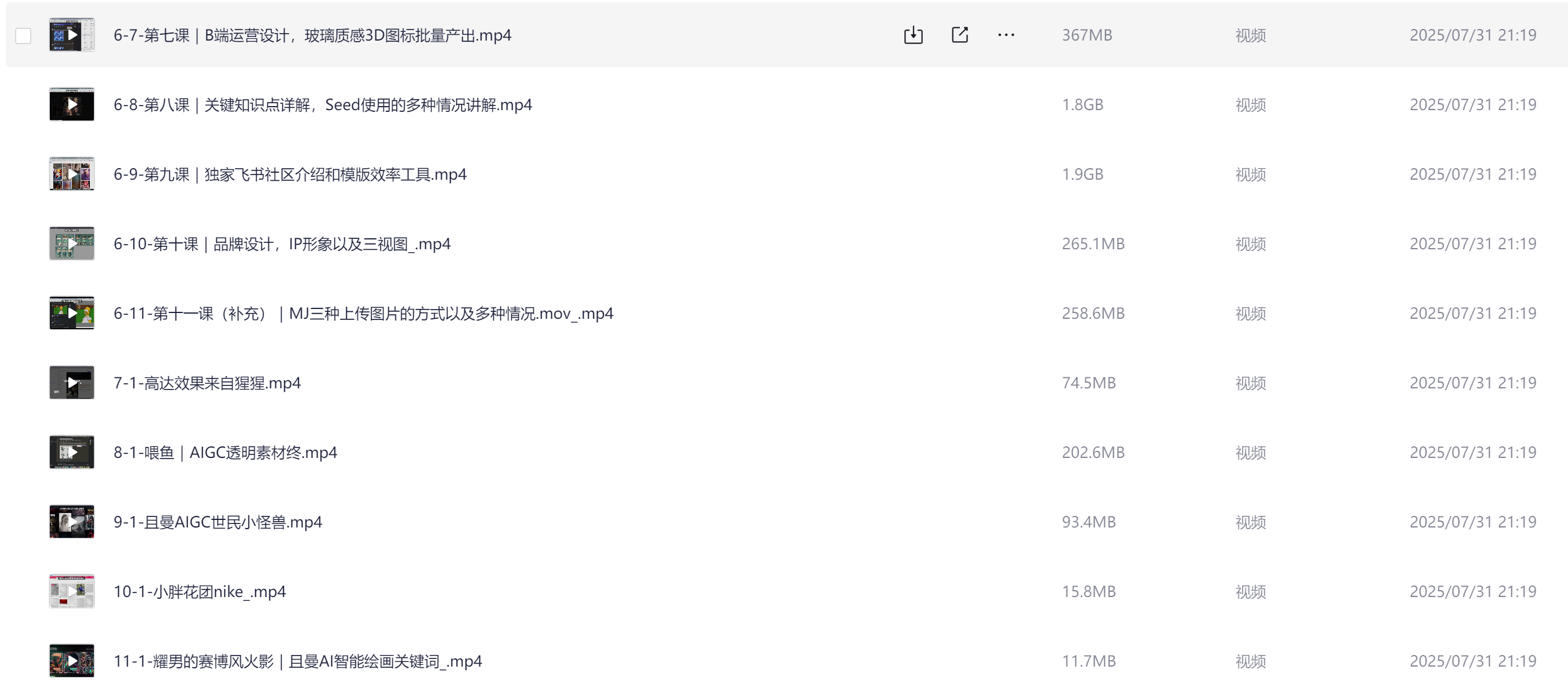Open the 6-9-第九课 thumbnail preview
The height and width of the screenshot is (695, 1568).
point(72,174)
